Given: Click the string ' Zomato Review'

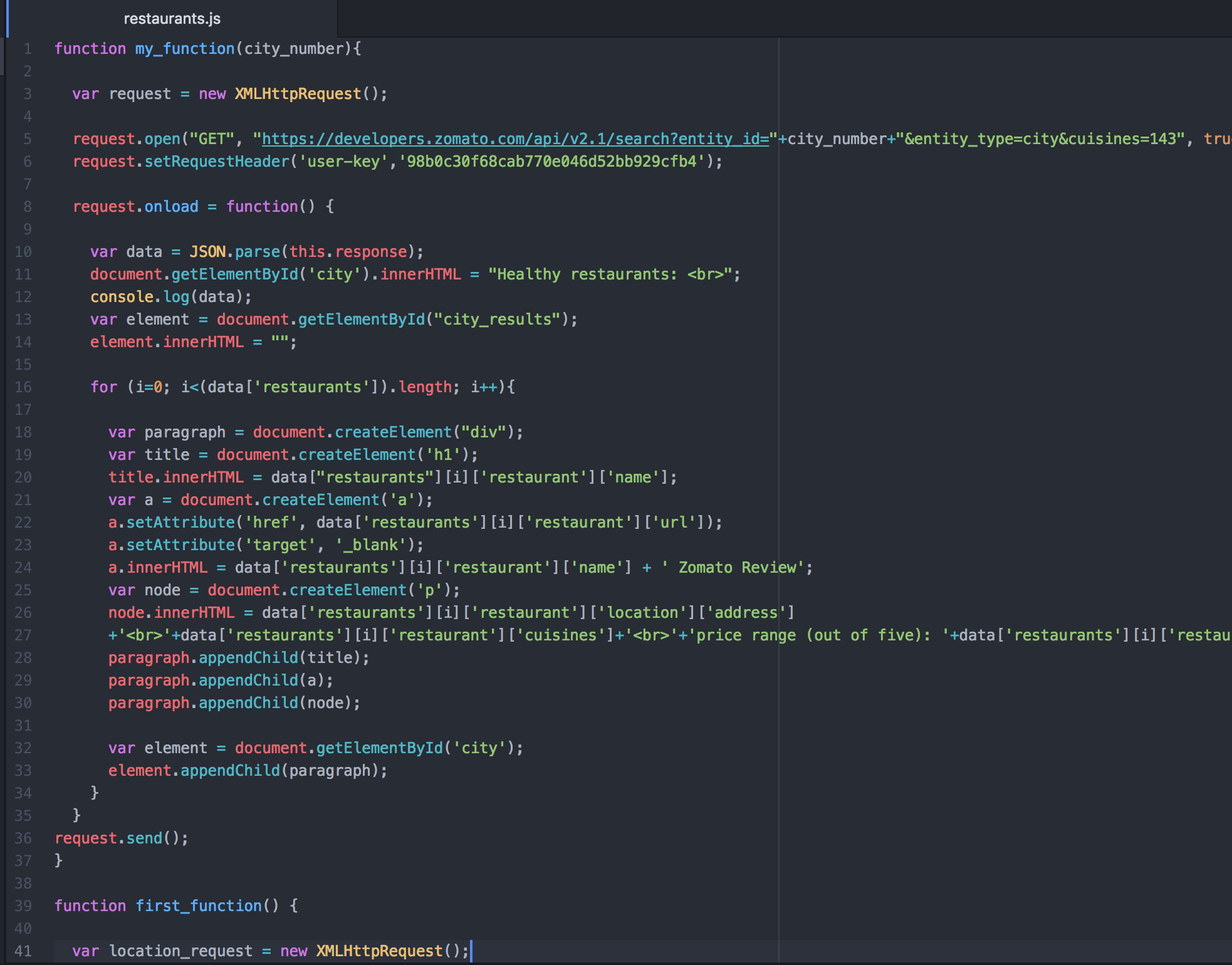Looking at the screenshot, I should [x=733, y=567].
